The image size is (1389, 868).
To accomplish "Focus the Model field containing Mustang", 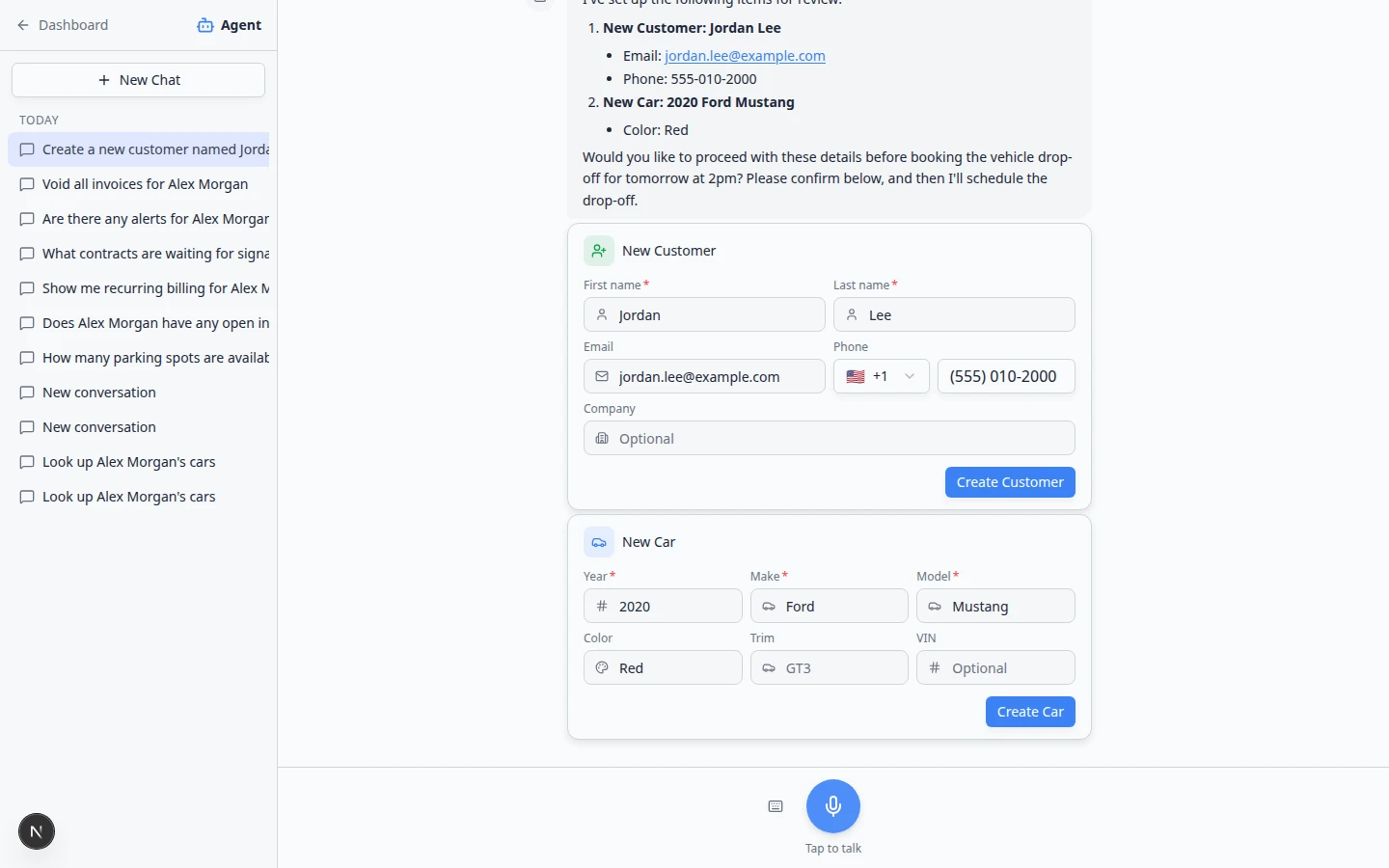I will coord(995,606).
